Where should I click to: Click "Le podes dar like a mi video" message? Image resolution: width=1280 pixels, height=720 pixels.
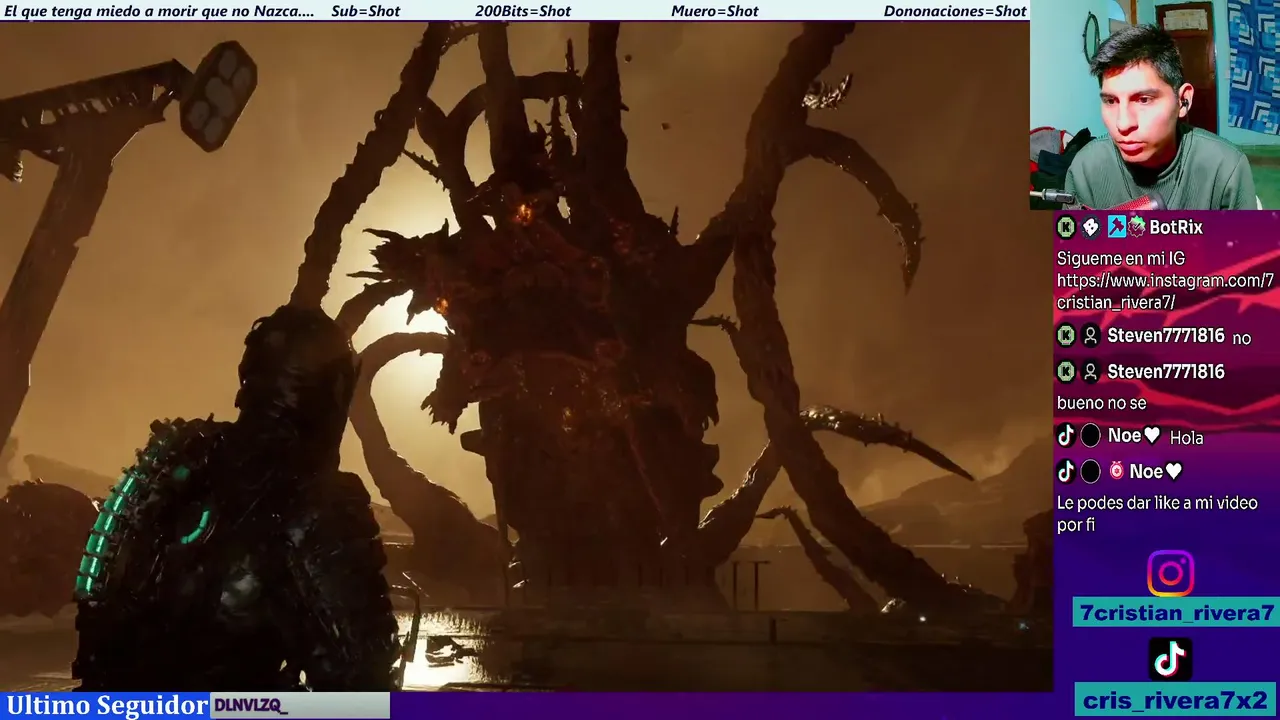tap(1157, 514)
